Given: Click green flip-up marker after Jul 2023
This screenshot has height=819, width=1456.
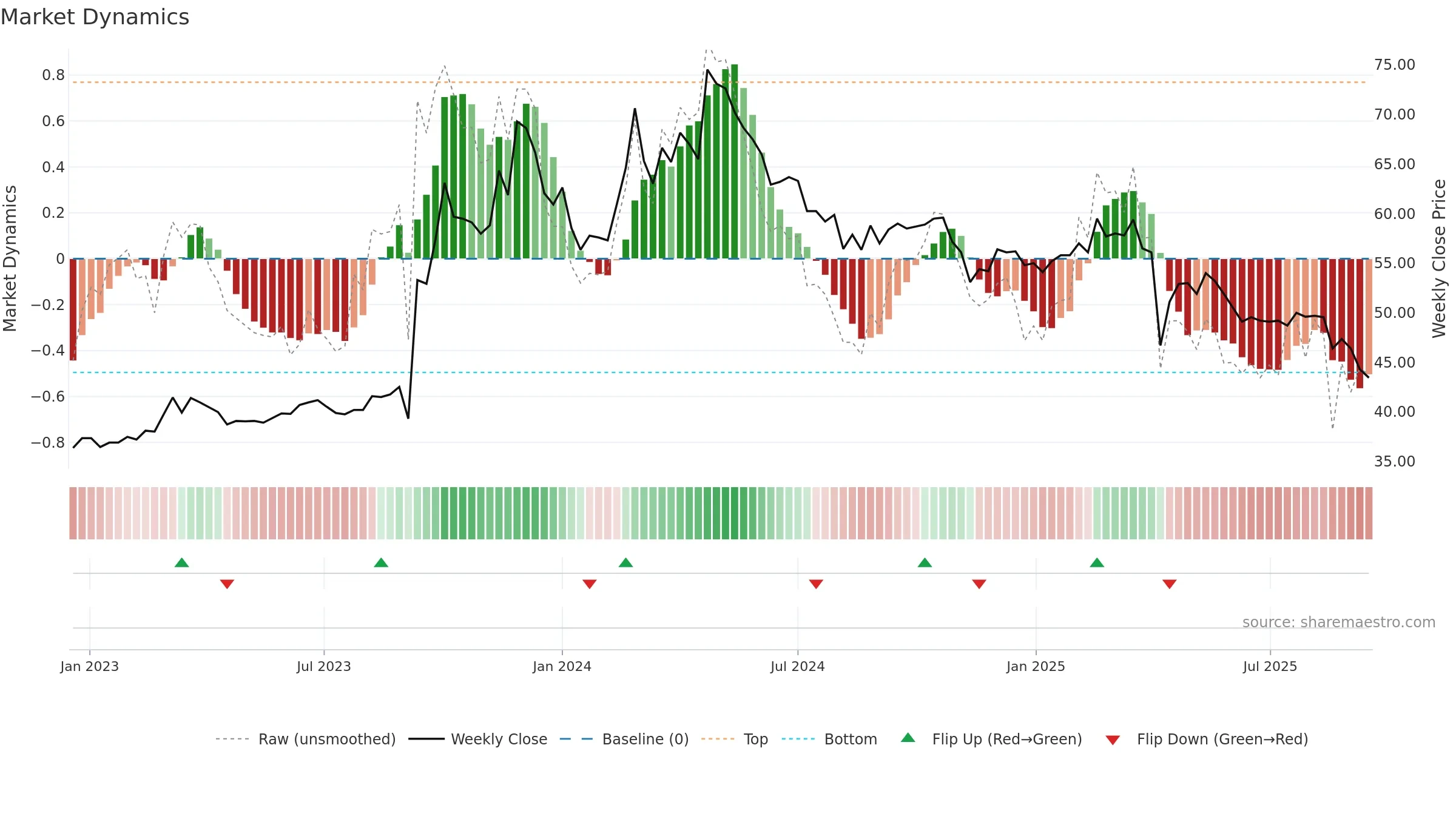Looking at the screenshot, I should (x=381, y=562).
